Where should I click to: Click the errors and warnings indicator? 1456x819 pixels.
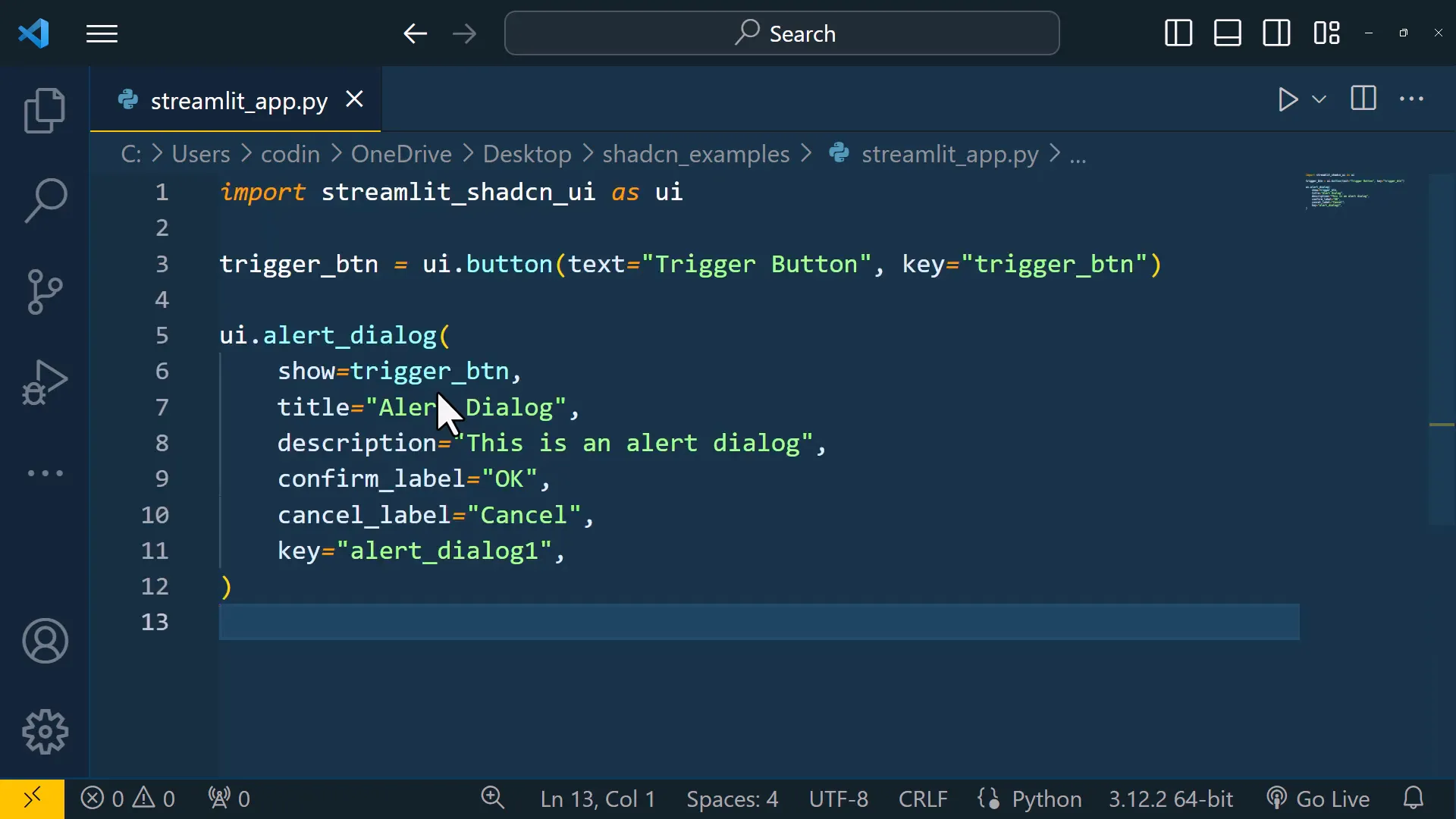coord(127,798)
